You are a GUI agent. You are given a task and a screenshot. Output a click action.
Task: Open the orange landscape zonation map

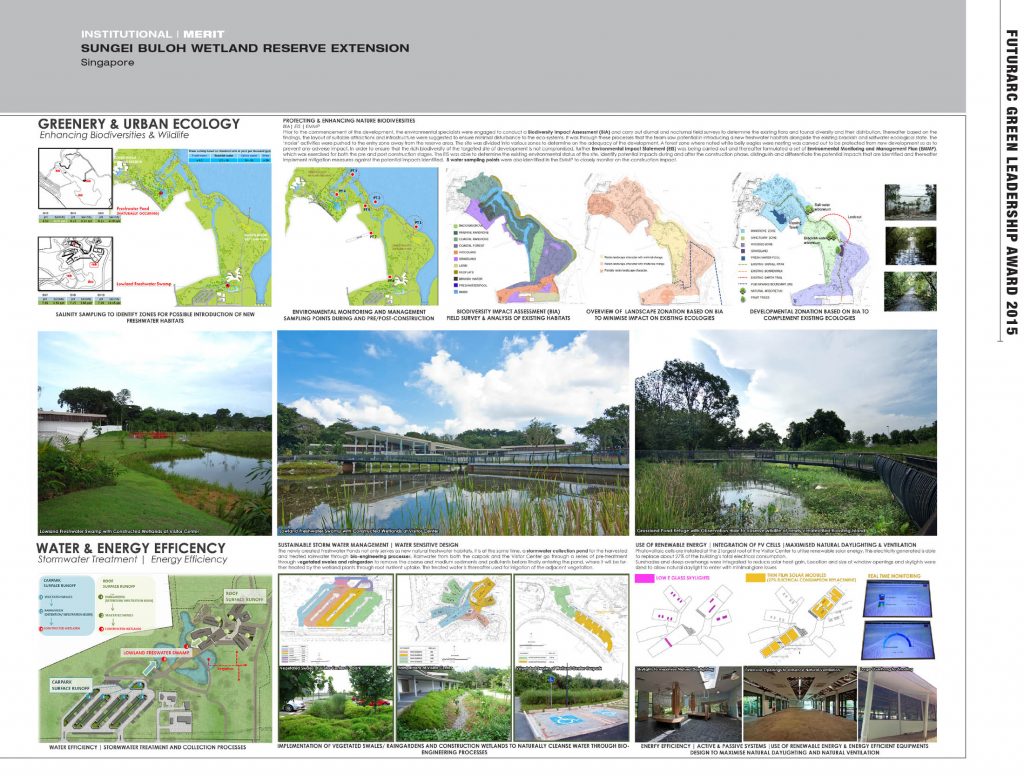pos(655,236)
